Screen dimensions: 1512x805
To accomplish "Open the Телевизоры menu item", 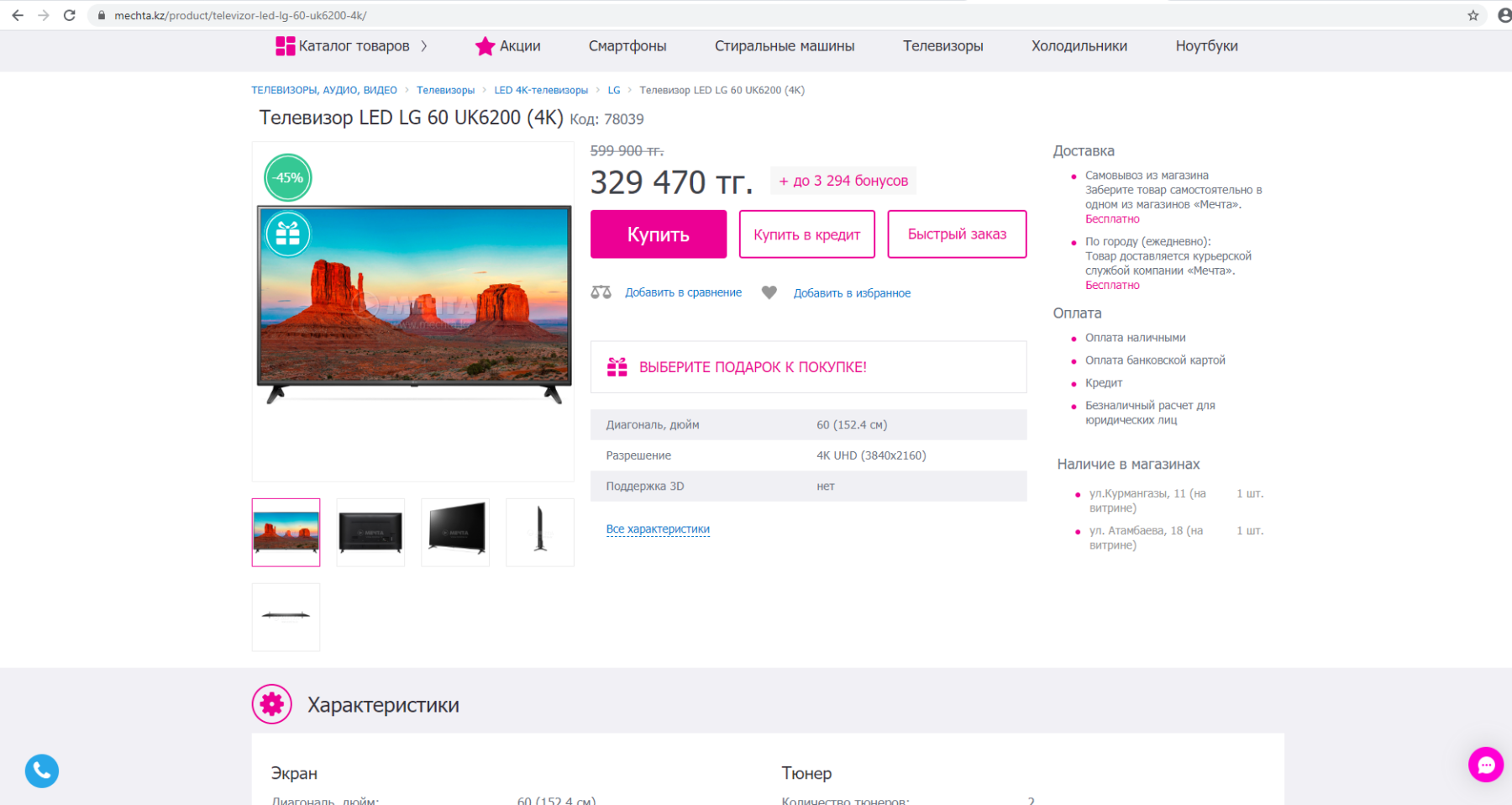I will click(x=942, y=46).
